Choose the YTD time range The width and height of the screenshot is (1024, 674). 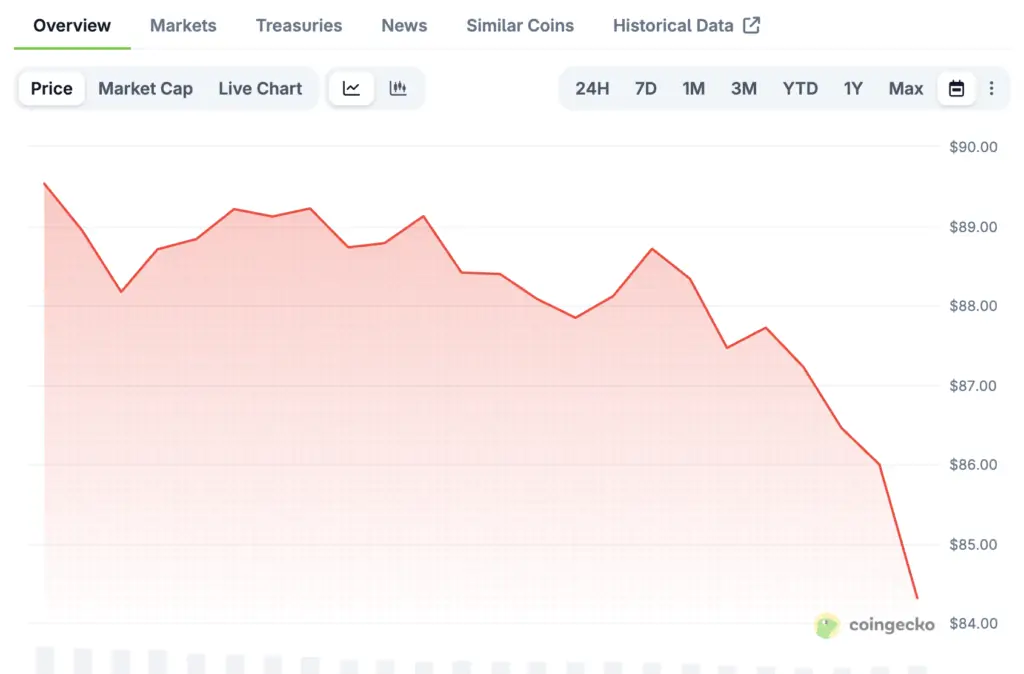click(x=800, y=88)
